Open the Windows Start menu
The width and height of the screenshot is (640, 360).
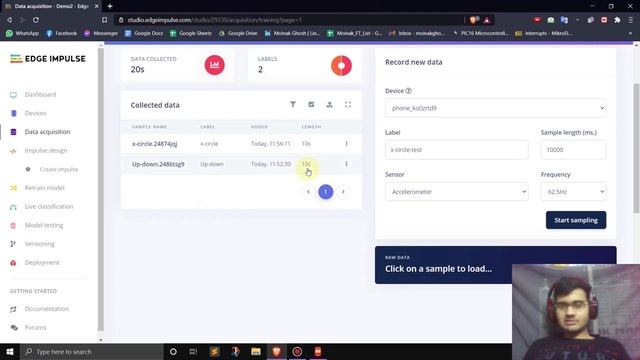[10, 351]
